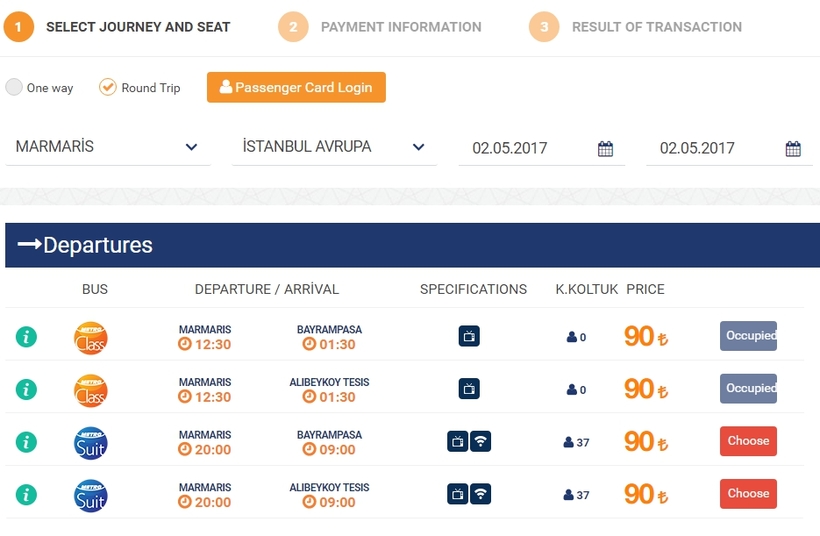Viewport: 820px width, 536px height.
Task: Select the Round Trip option
Action: [108, 87]
